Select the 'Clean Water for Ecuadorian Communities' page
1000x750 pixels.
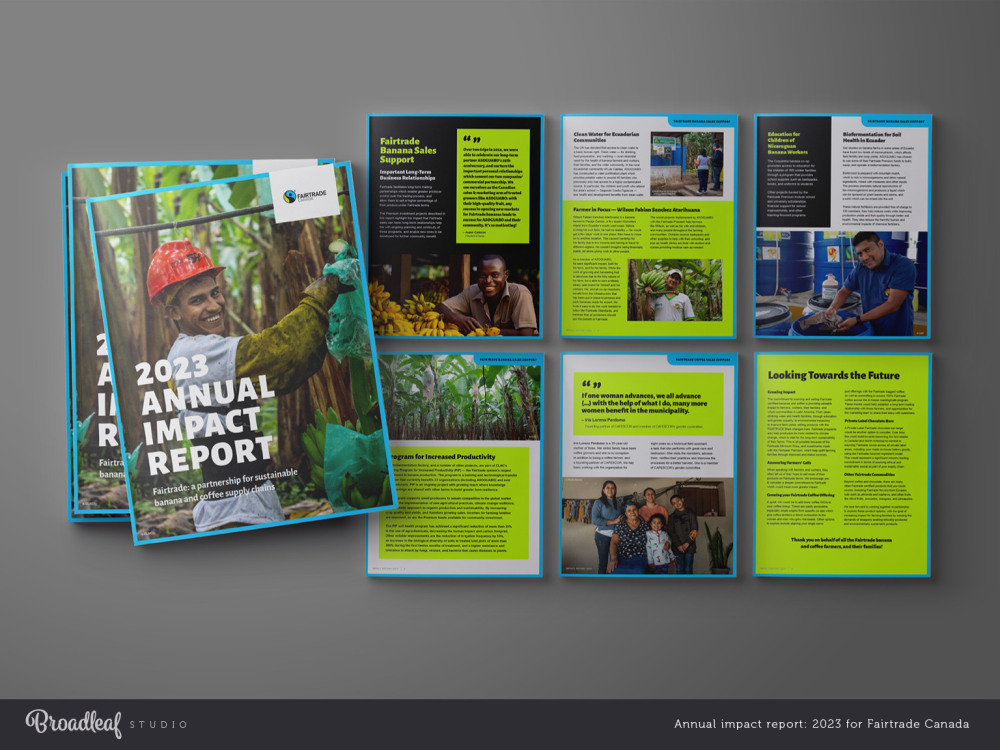649,226
